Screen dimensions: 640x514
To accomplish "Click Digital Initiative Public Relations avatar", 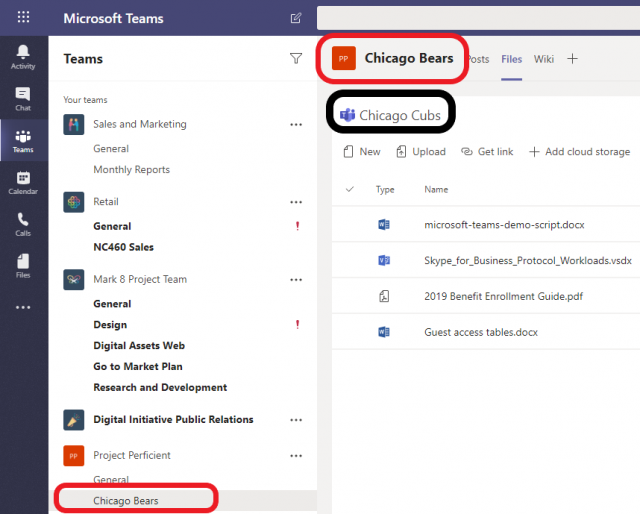I will click(74, 420).
